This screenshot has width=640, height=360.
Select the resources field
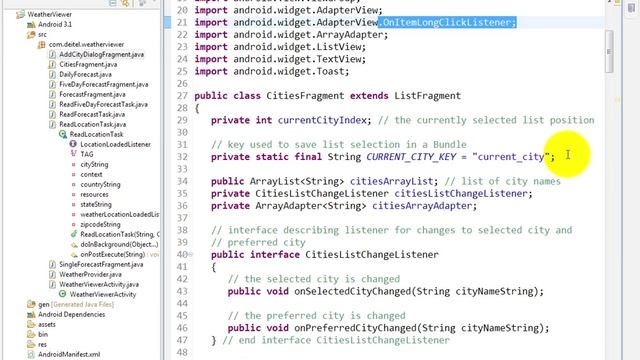click(94, 194)
